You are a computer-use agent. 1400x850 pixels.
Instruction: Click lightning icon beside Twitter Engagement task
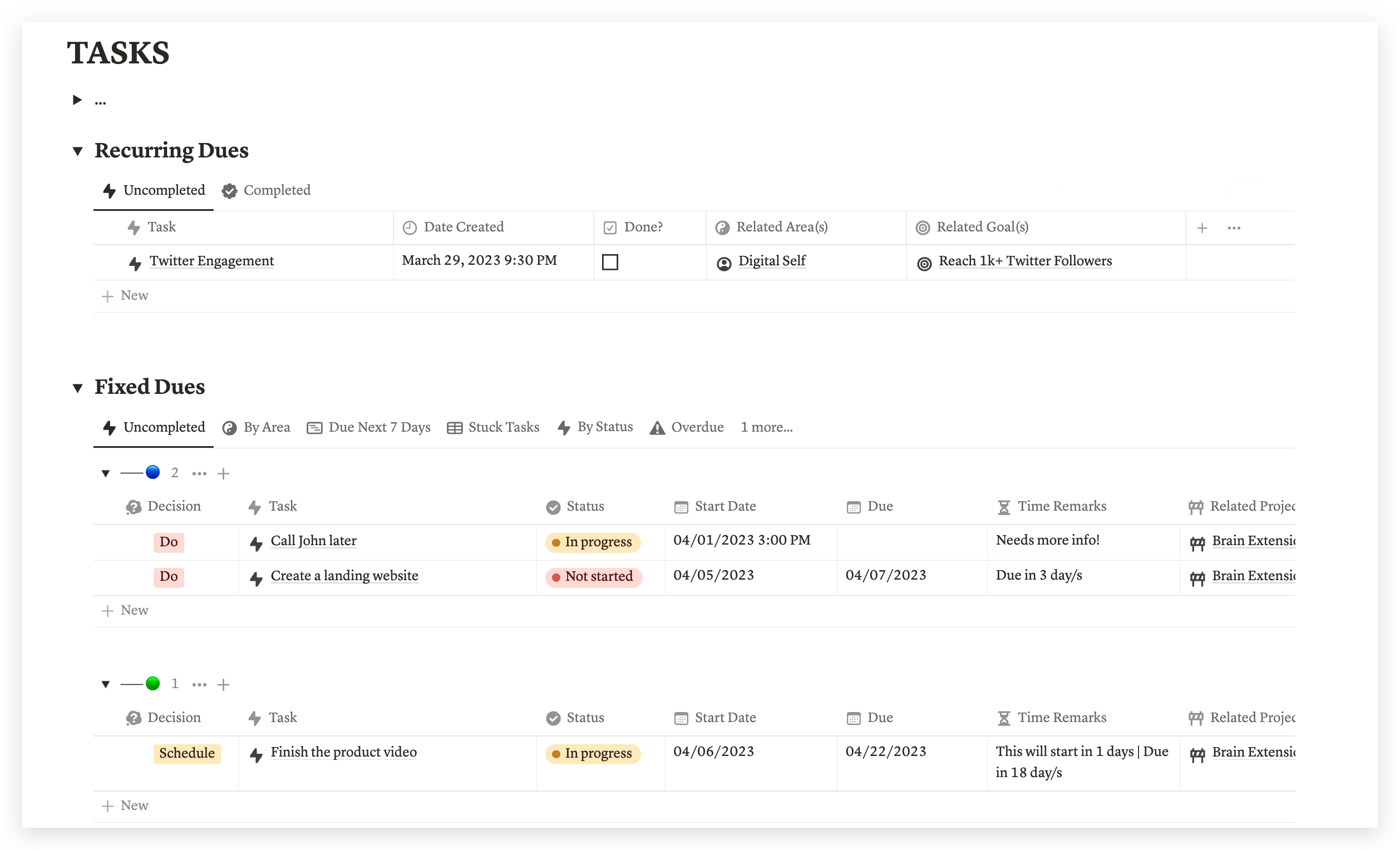click(x=135, y=263)
